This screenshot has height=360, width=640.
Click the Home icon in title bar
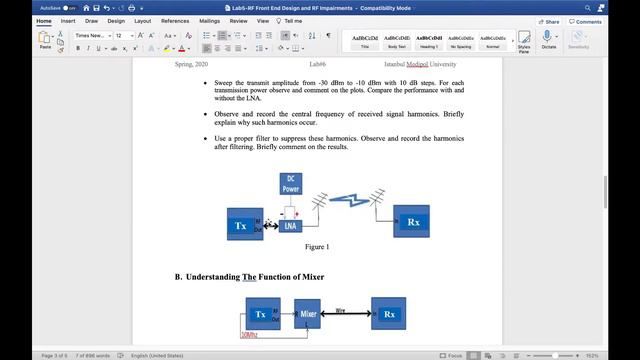click(x=86, y=8)
